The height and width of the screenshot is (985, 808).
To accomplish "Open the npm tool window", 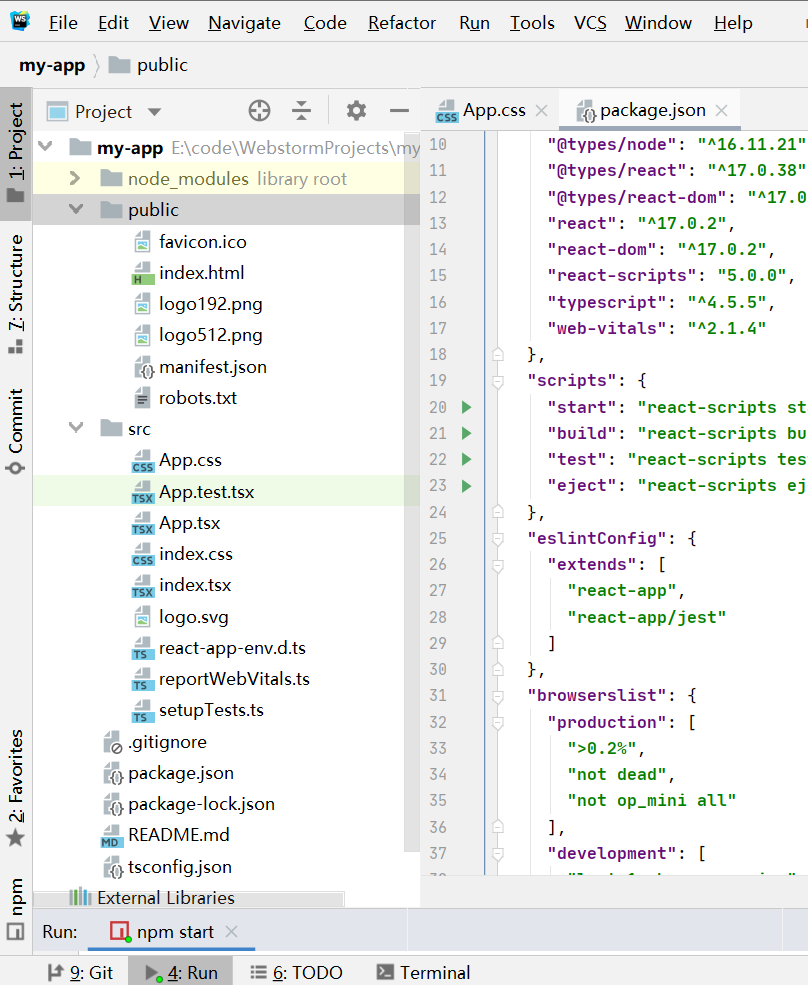I will pos(16,908).
